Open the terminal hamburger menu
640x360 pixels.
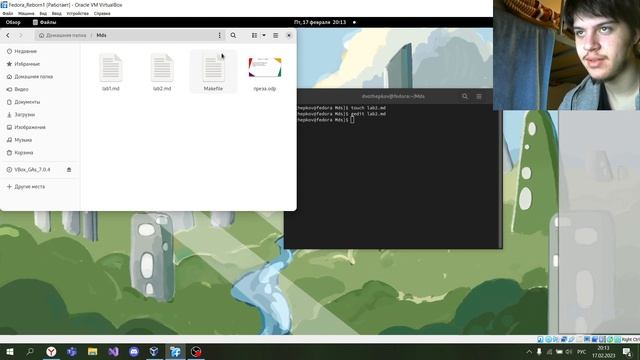pyautogui.click(x=479, y=96)
